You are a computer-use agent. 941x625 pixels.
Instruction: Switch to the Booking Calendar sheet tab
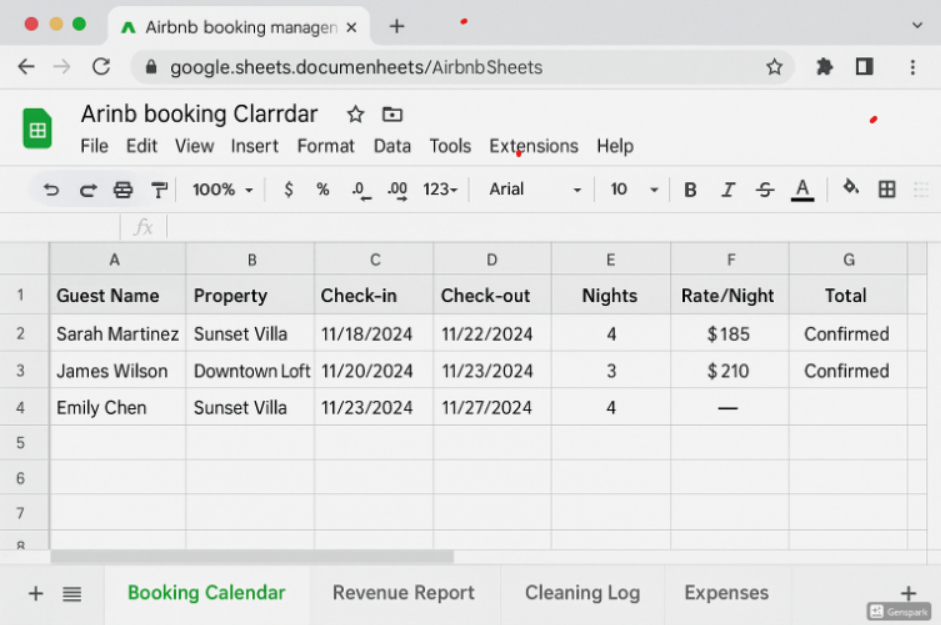[206, 593]
